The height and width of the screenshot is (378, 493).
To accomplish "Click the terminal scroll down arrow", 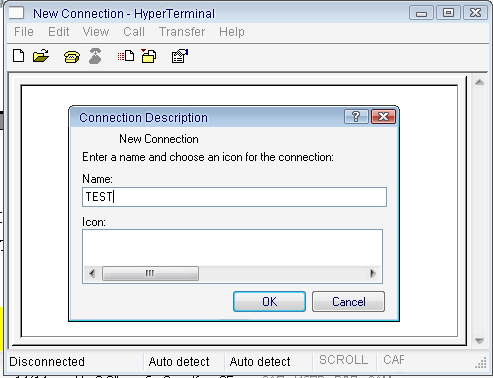I will pyautogui.click(x=479, y=340).
